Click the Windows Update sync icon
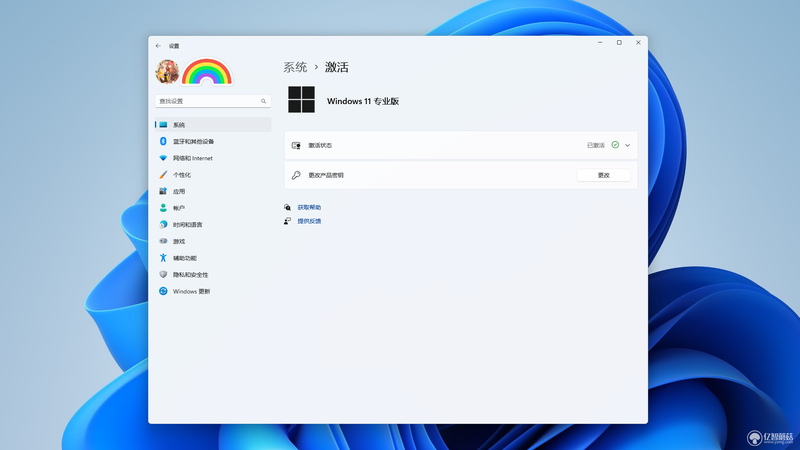The height and width of the screenshot is (450, 800). pos(163,291)
